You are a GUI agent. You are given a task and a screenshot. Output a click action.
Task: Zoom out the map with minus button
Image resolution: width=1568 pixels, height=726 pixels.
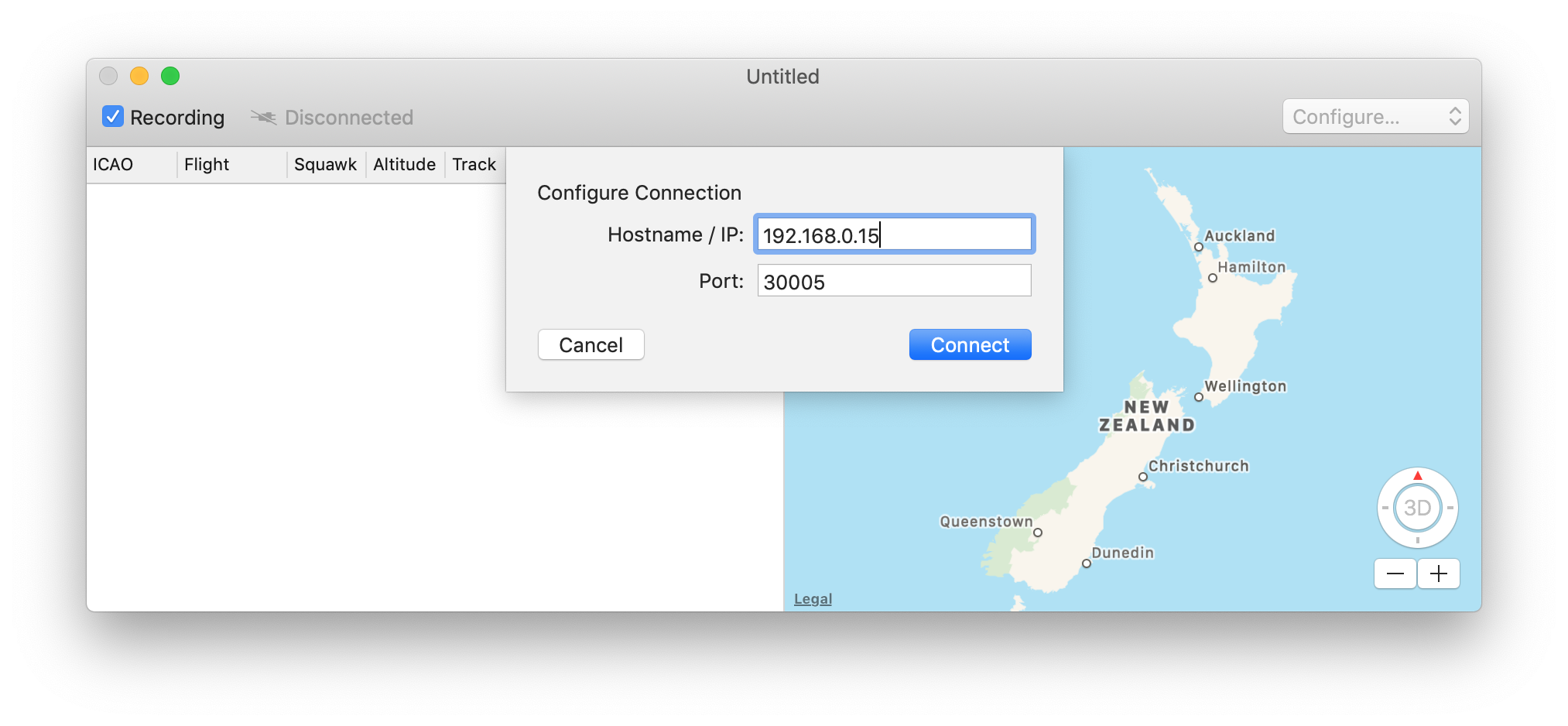1395,574
